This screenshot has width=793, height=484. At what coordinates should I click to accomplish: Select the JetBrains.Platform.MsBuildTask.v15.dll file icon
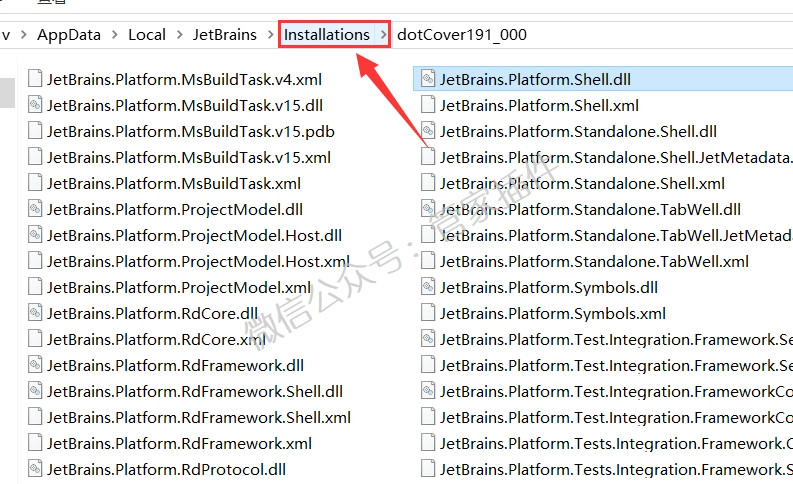pyautogui.click(x=35, y=105)
